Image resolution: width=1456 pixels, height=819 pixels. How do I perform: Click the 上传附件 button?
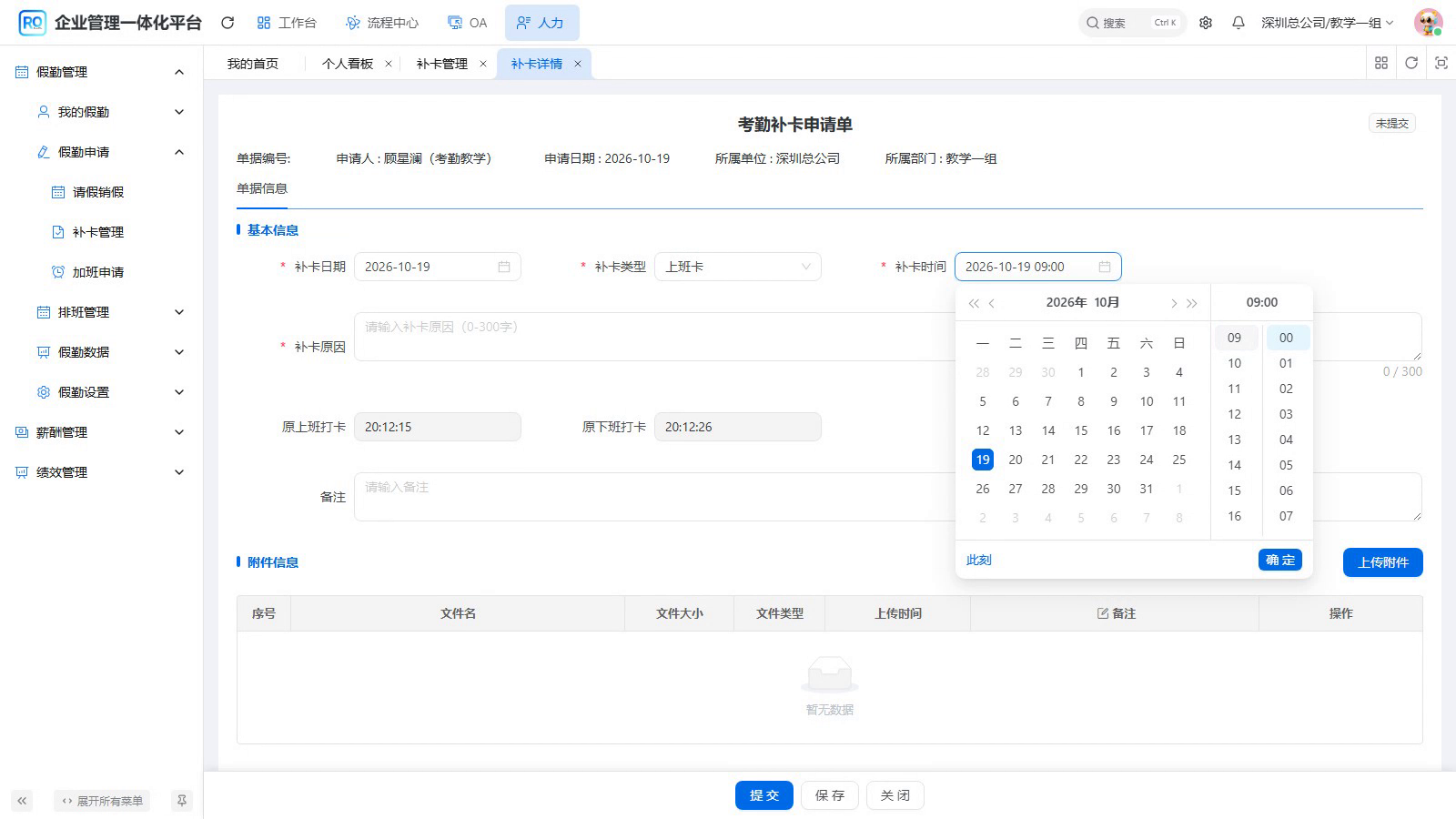pyautogui.click(x=1383, y=562)
